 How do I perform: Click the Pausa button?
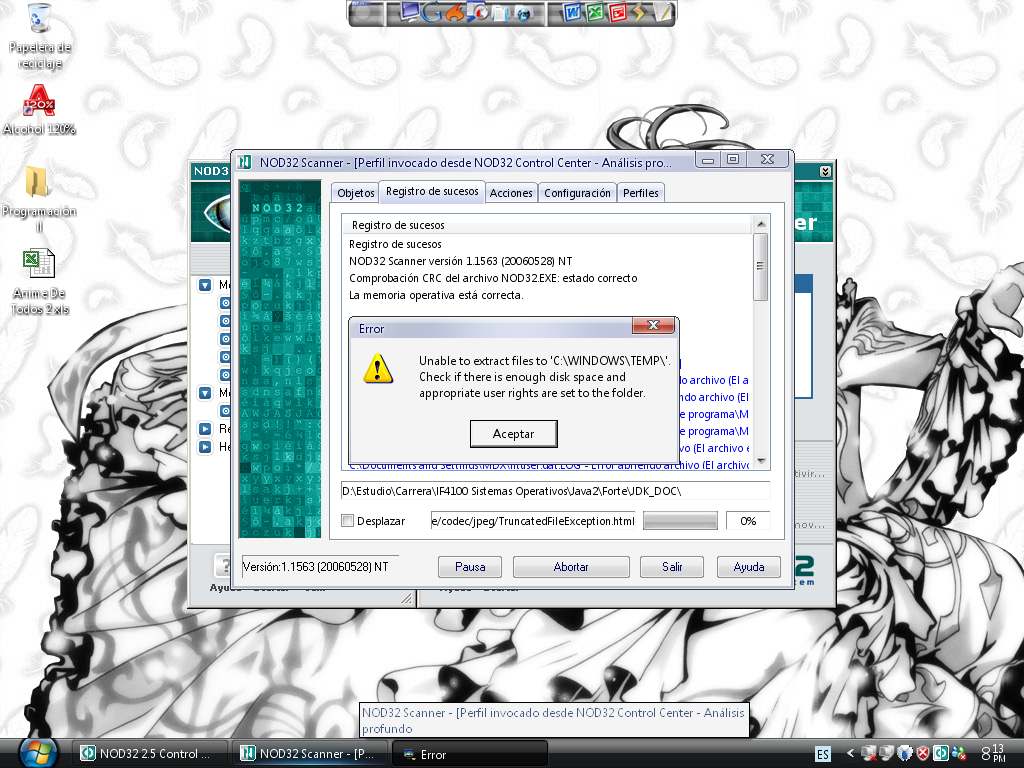pos(470,567)
